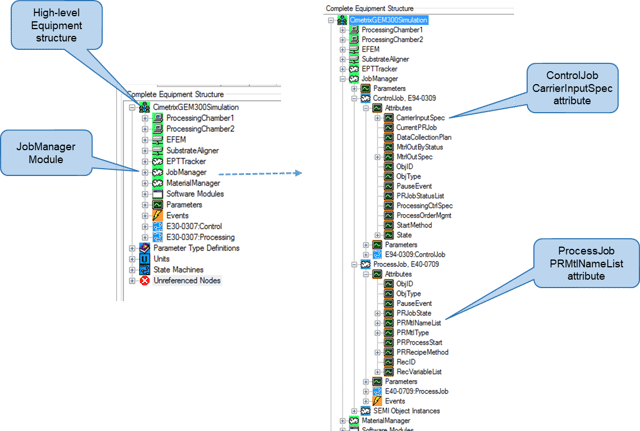This screenshot has height=431, width=640.
Task: Select MtrlOutByStatus attribute row
Action: (x=420, y=147)
